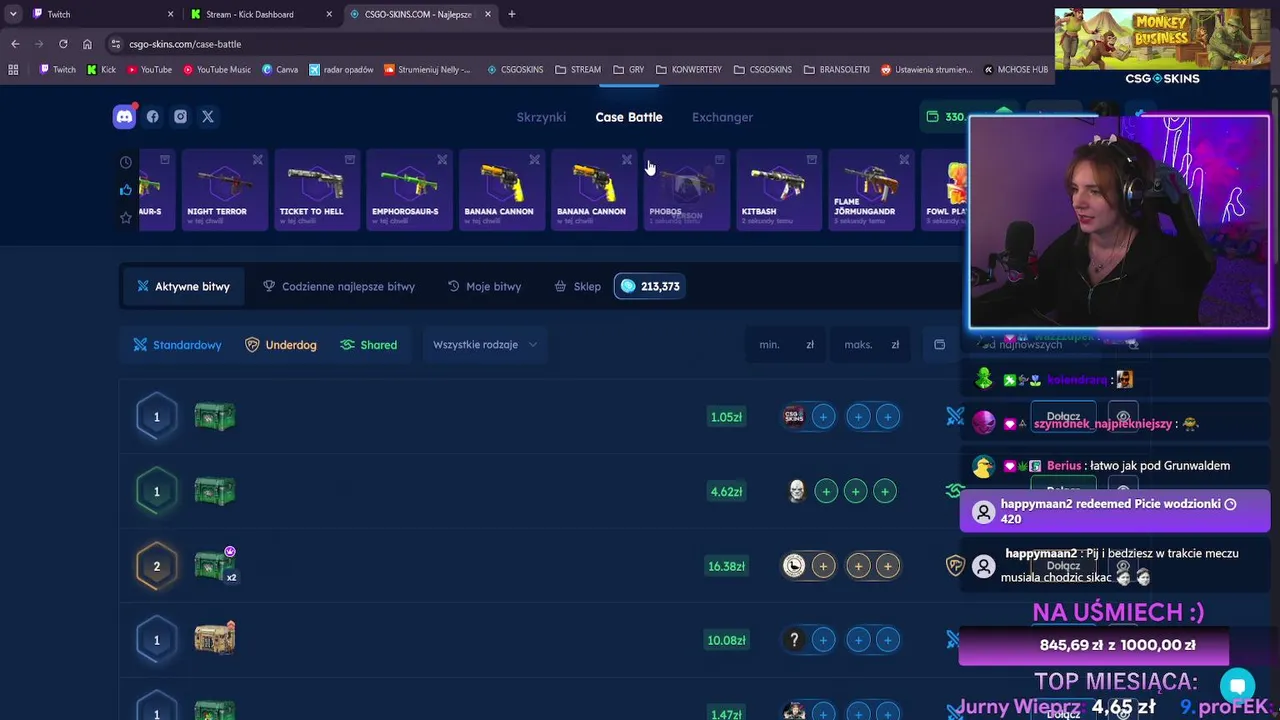Image resolution: width=1280 pixels, height=720 pixels.
Task: Click the min. price input field
Action: [786, 345]
